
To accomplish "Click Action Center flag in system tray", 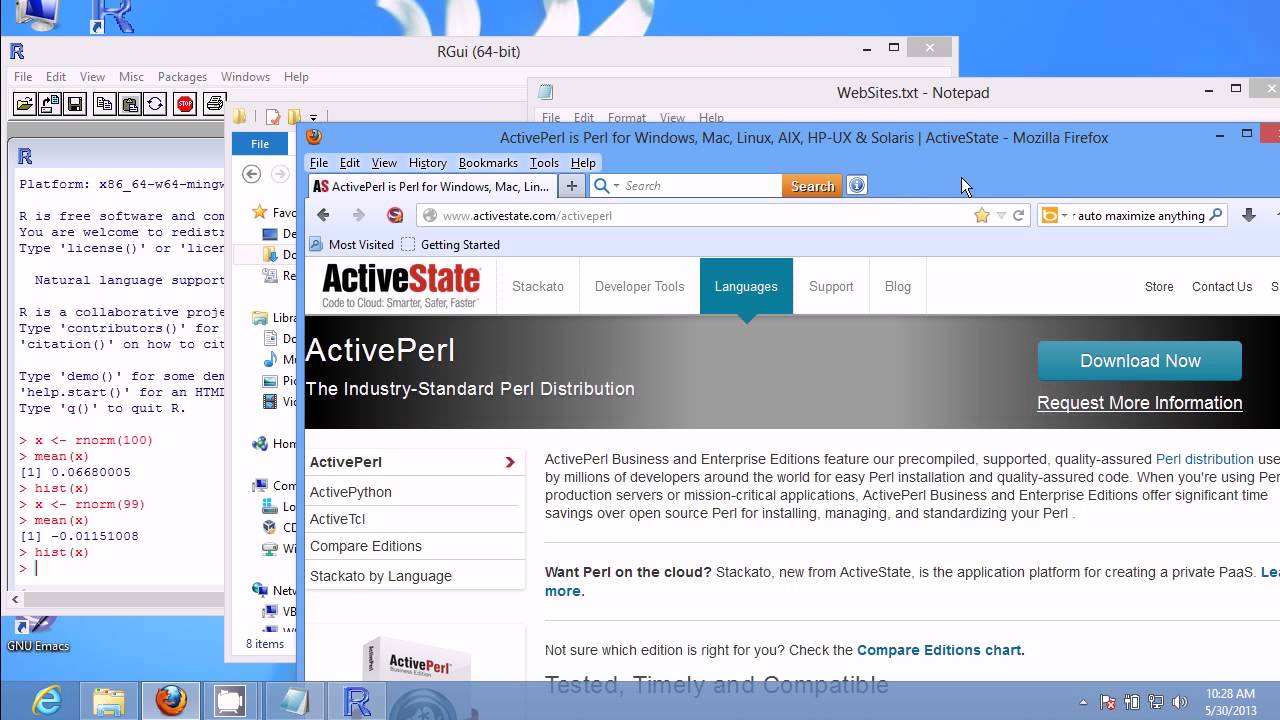I will (x=1108, y=702).
